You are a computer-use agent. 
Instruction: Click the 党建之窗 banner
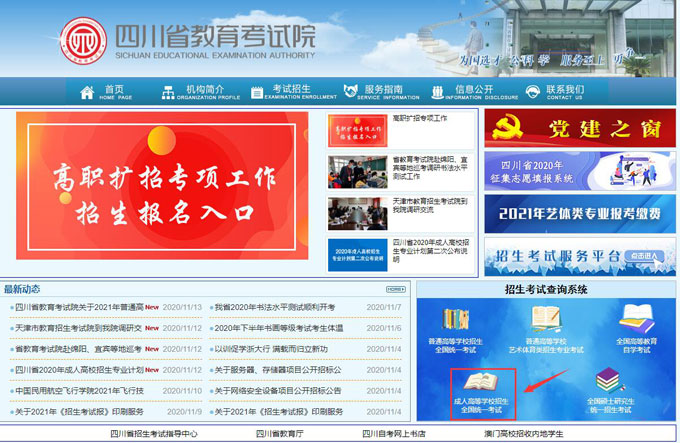[x=579, y=128]
